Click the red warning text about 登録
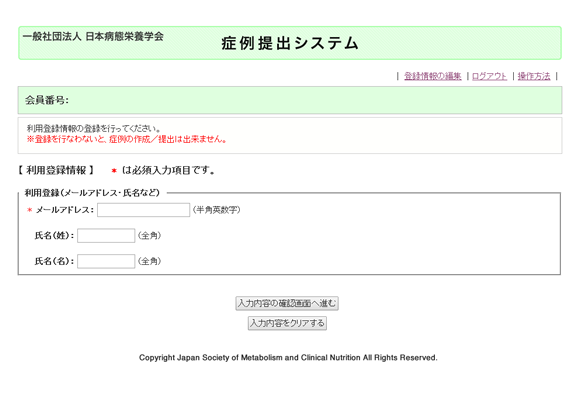The height and width of the screenshot is (400, 580). pos(127,139)
